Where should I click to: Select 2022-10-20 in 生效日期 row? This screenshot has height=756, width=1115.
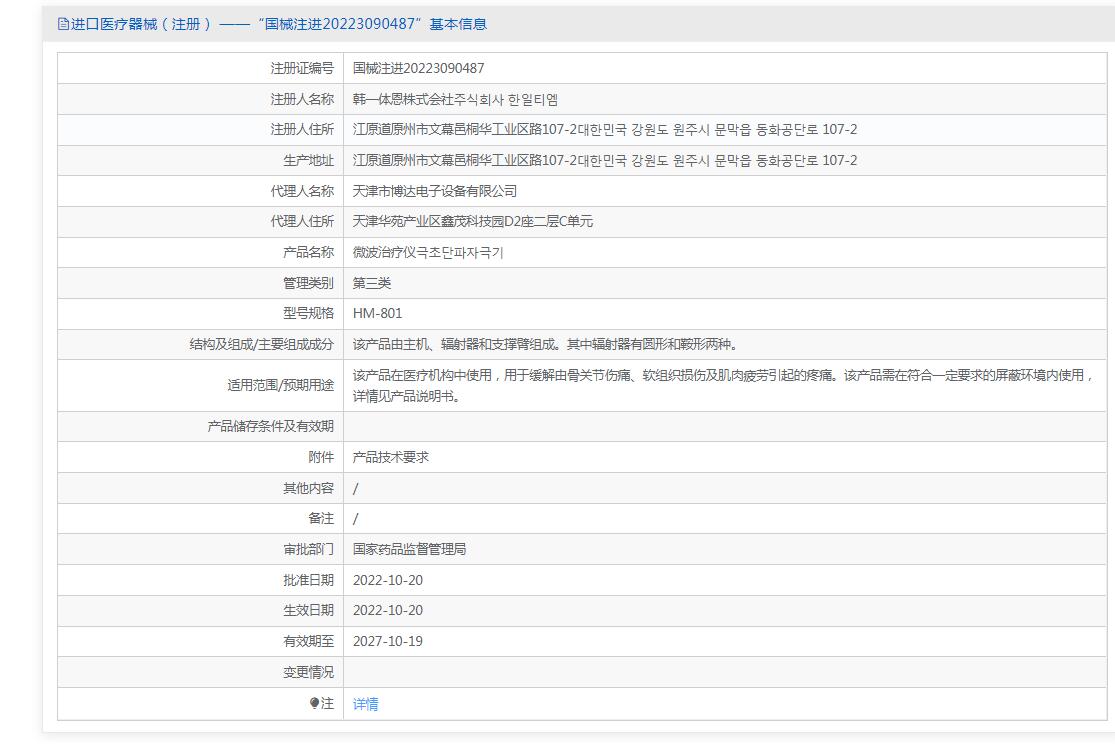388,610
